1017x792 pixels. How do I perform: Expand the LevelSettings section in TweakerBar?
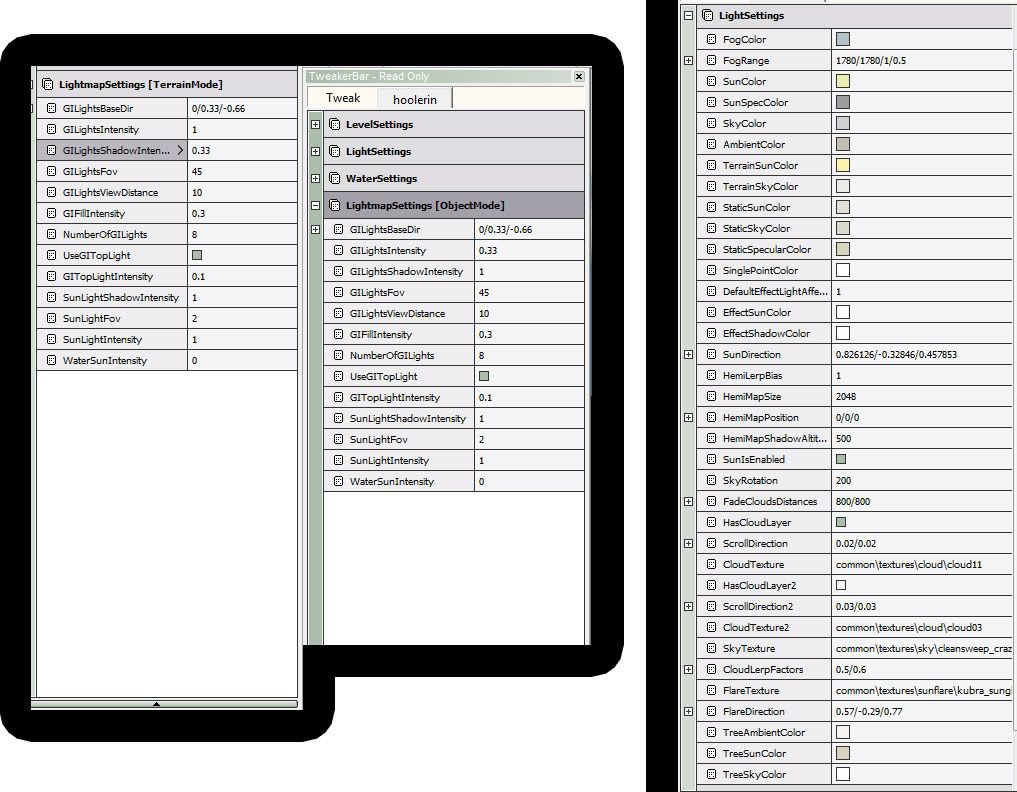pos(316,125)
